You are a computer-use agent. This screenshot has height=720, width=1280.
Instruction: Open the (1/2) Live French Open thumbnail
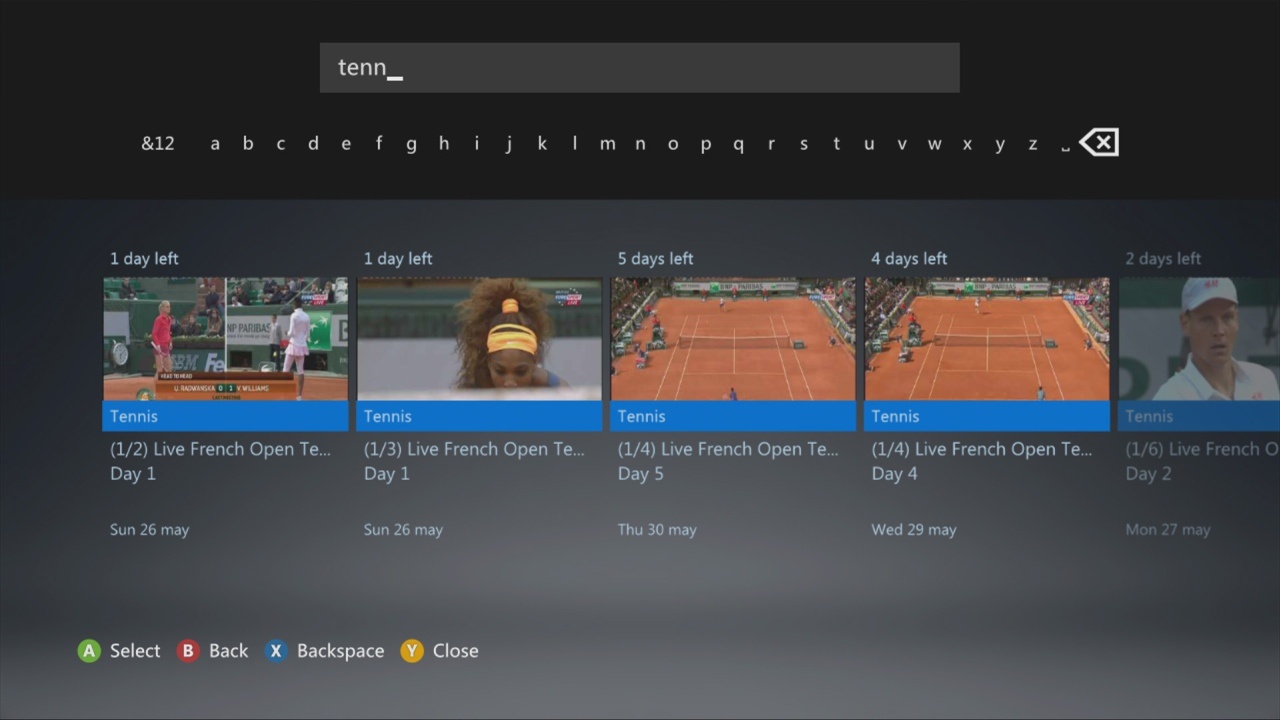226,339
